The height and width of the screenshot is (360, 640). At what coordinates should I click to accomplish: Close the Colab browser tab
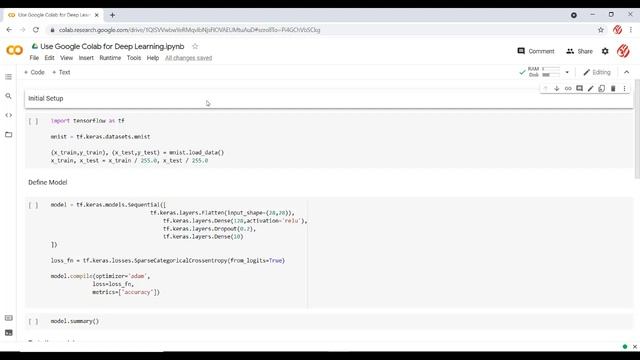(96, 15)
